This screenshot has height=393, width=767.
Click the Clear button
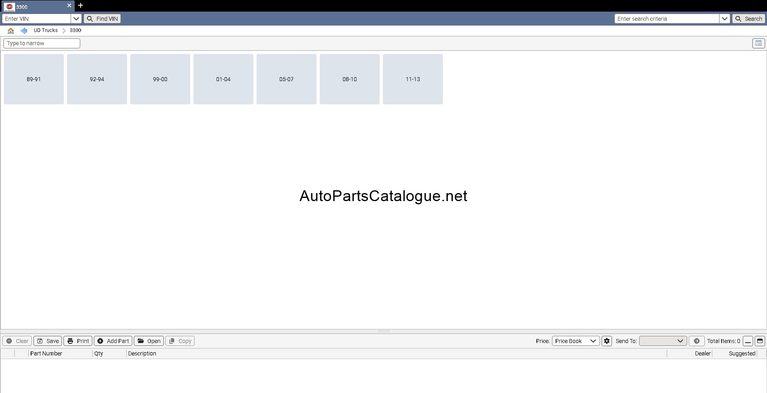pos(17,341)
